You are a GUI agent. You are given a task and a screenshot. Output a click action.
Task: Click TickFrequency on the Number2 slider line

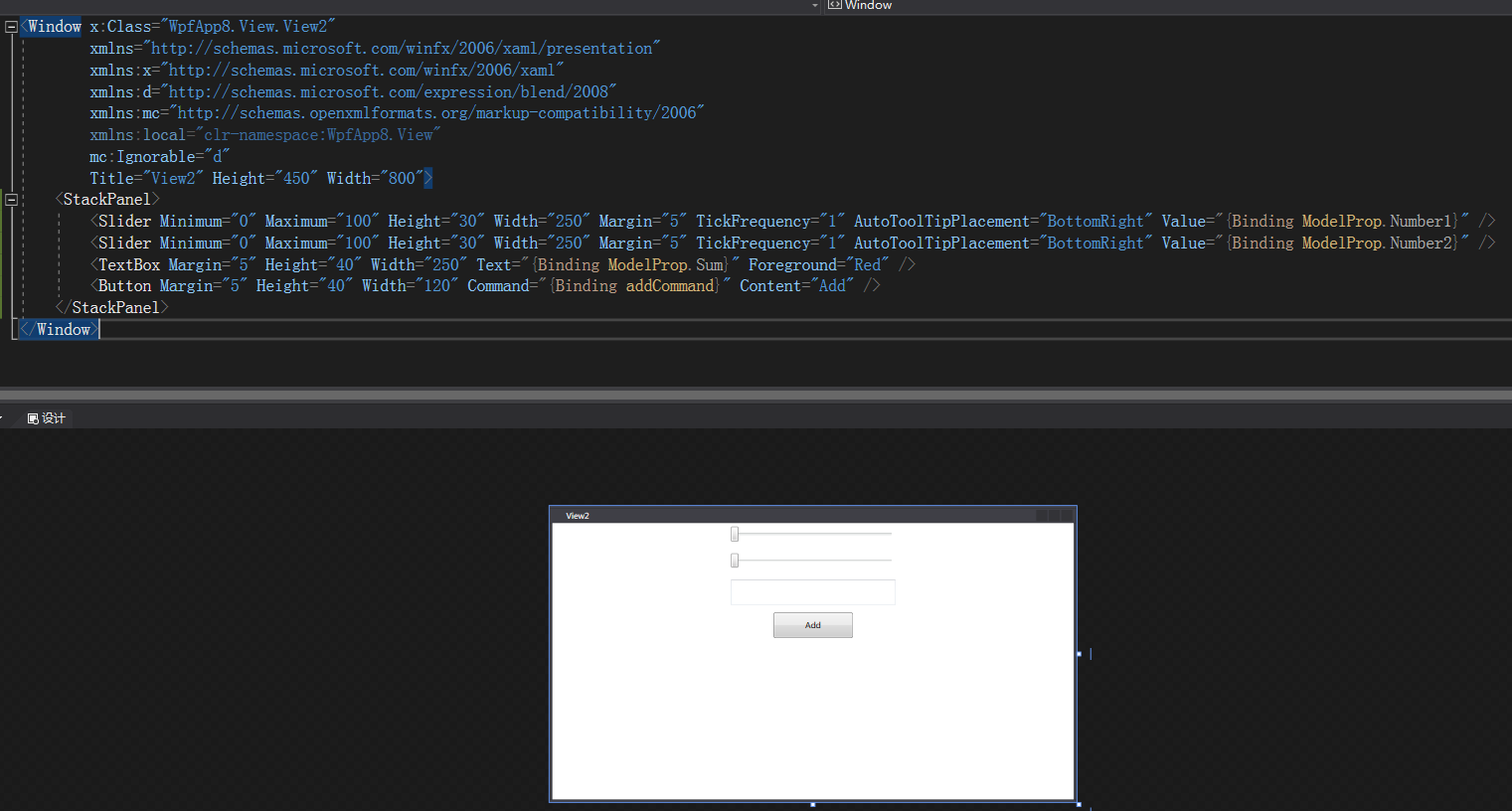754,243
